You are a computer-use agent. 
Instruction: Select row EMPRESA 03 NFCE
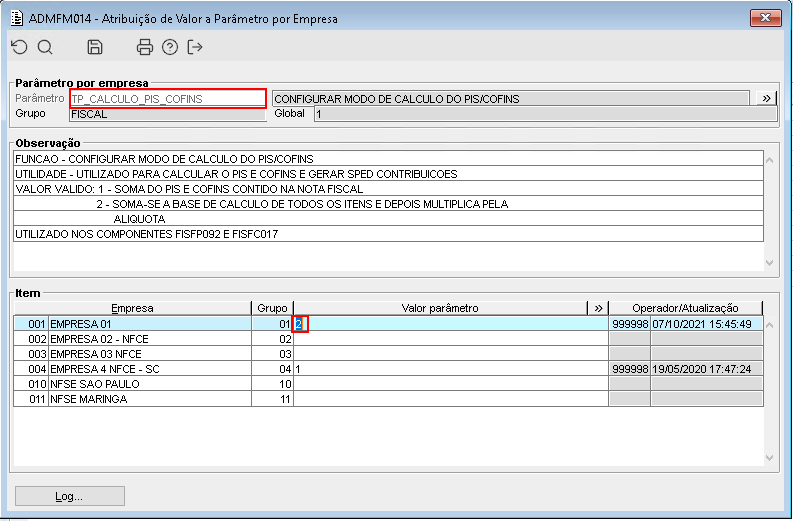[388, 354]
